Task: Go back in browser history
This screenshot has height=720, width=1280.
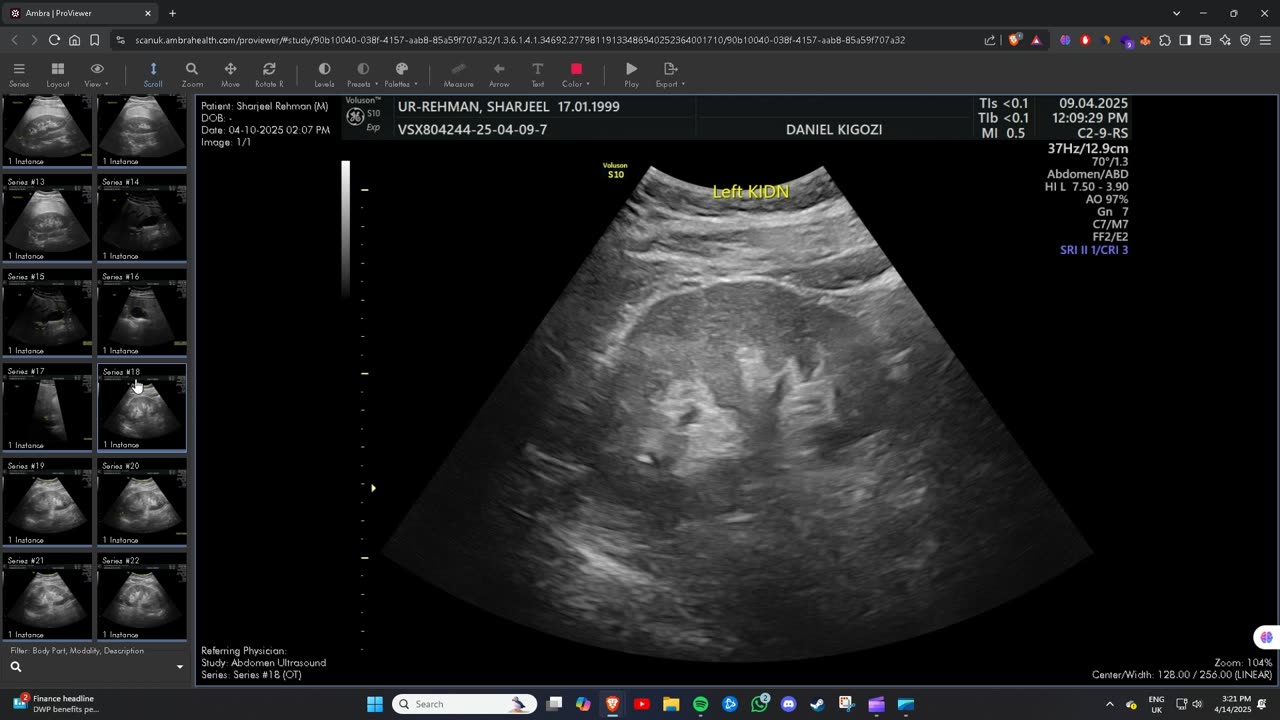Action: point(14,40)
